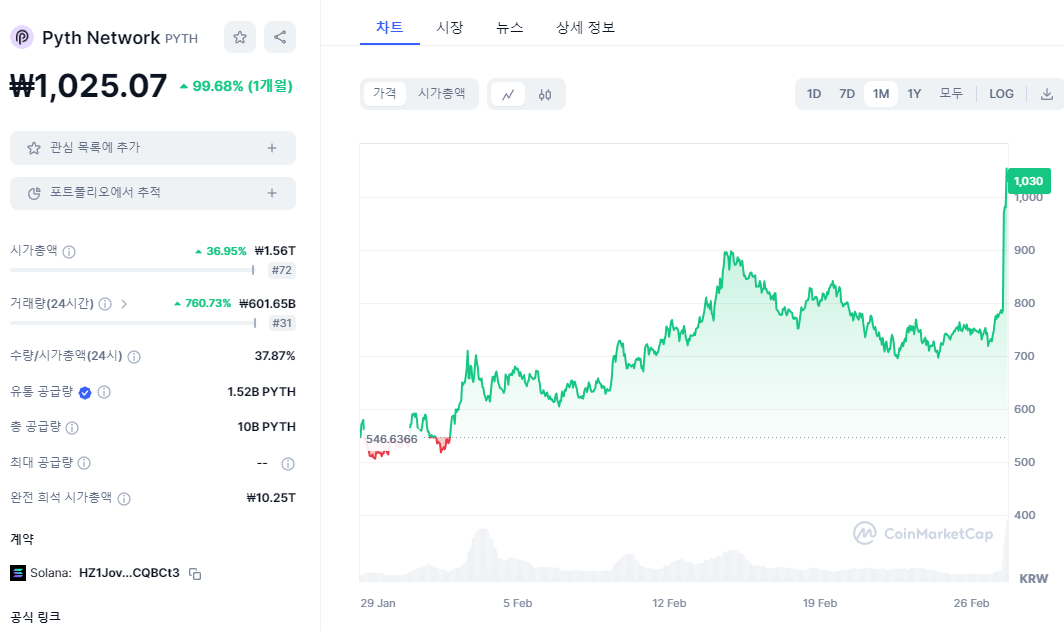Show info for 유통 공급량
The height and width of the screenshot is (631, 1064).
[x=104, y=392]
